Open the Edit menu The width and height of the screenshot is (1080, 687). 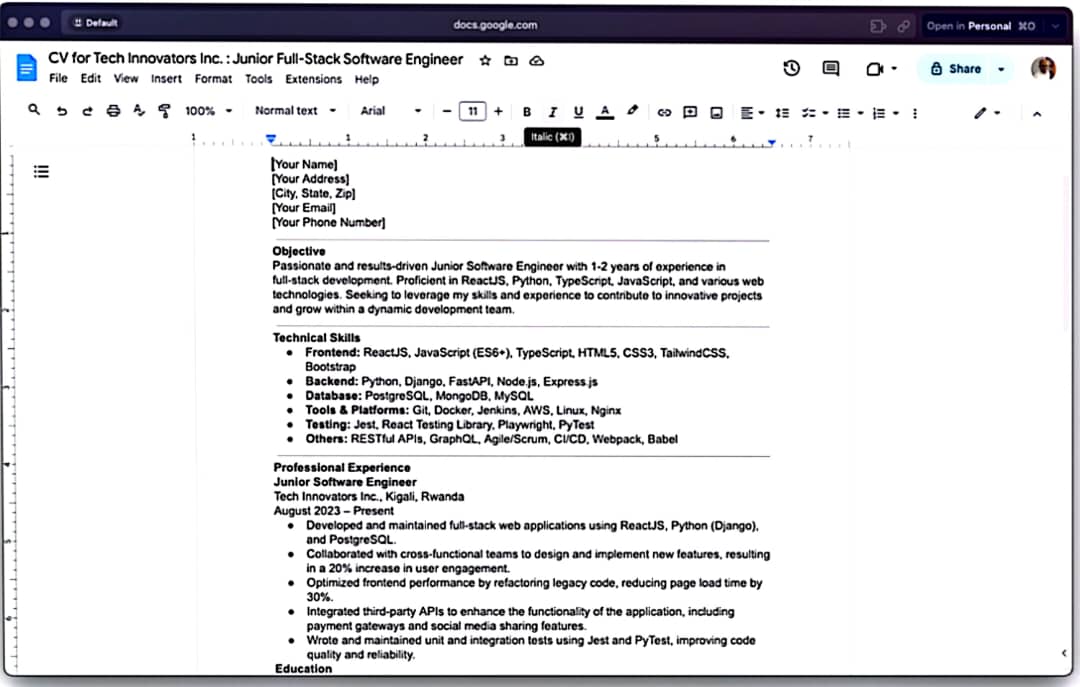pyautogui.click(x=90, y=79)
